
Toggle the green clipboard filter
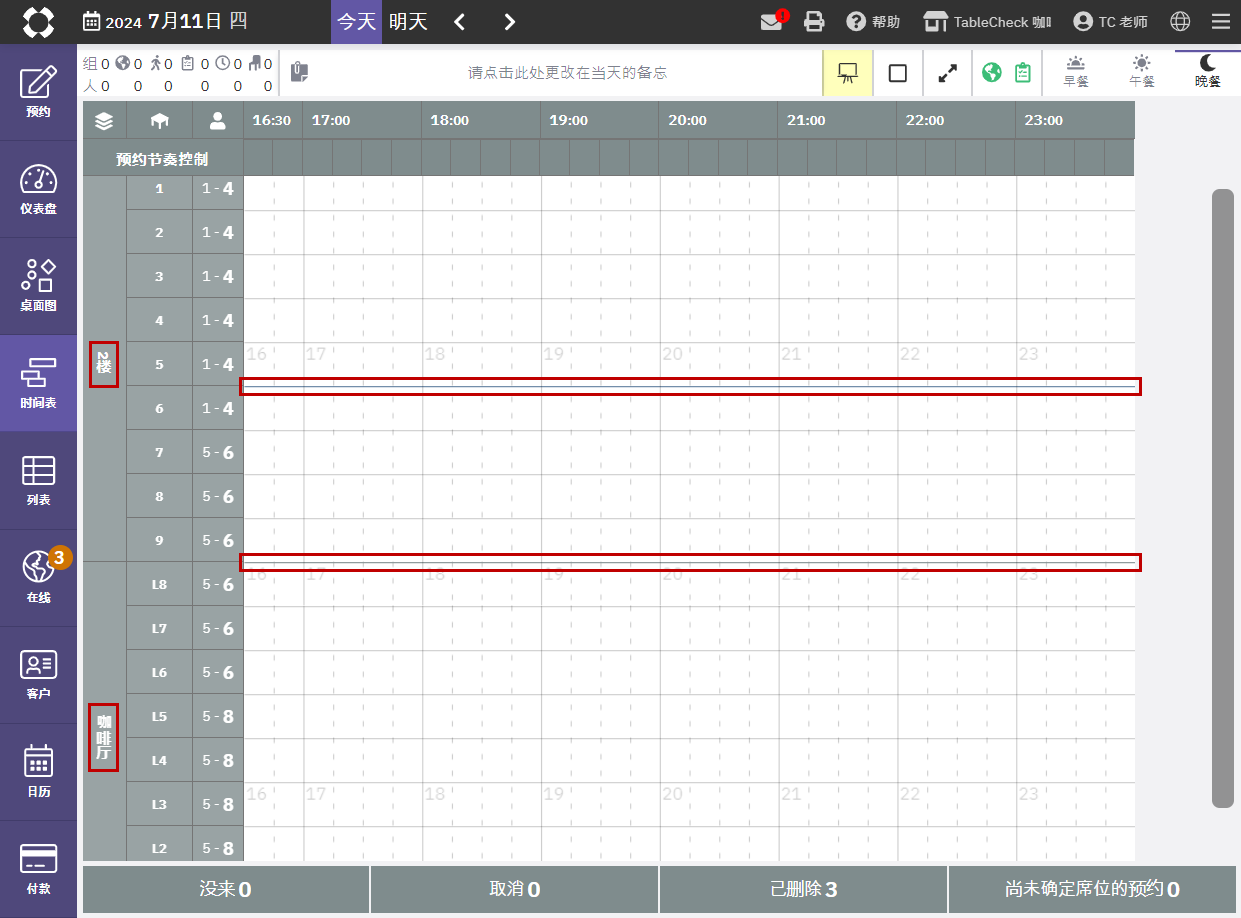pyautogui.click(x=1023, y=73)
